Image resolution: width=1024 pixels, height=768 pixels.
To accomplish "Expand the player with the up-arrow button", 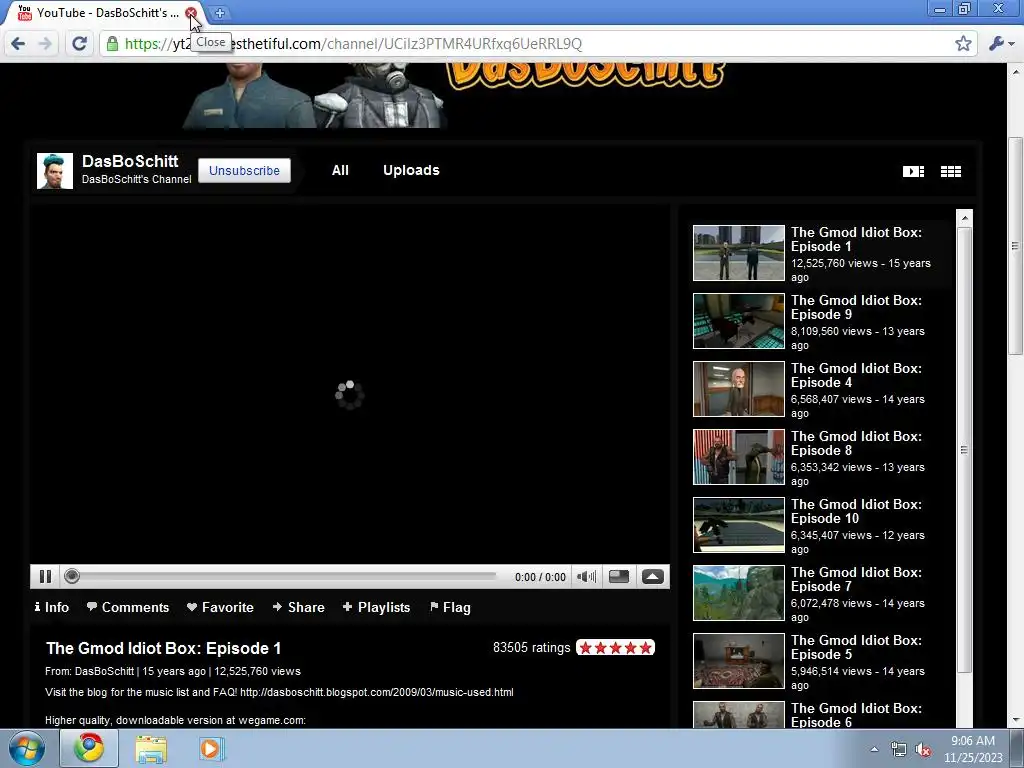I will 652,577.
